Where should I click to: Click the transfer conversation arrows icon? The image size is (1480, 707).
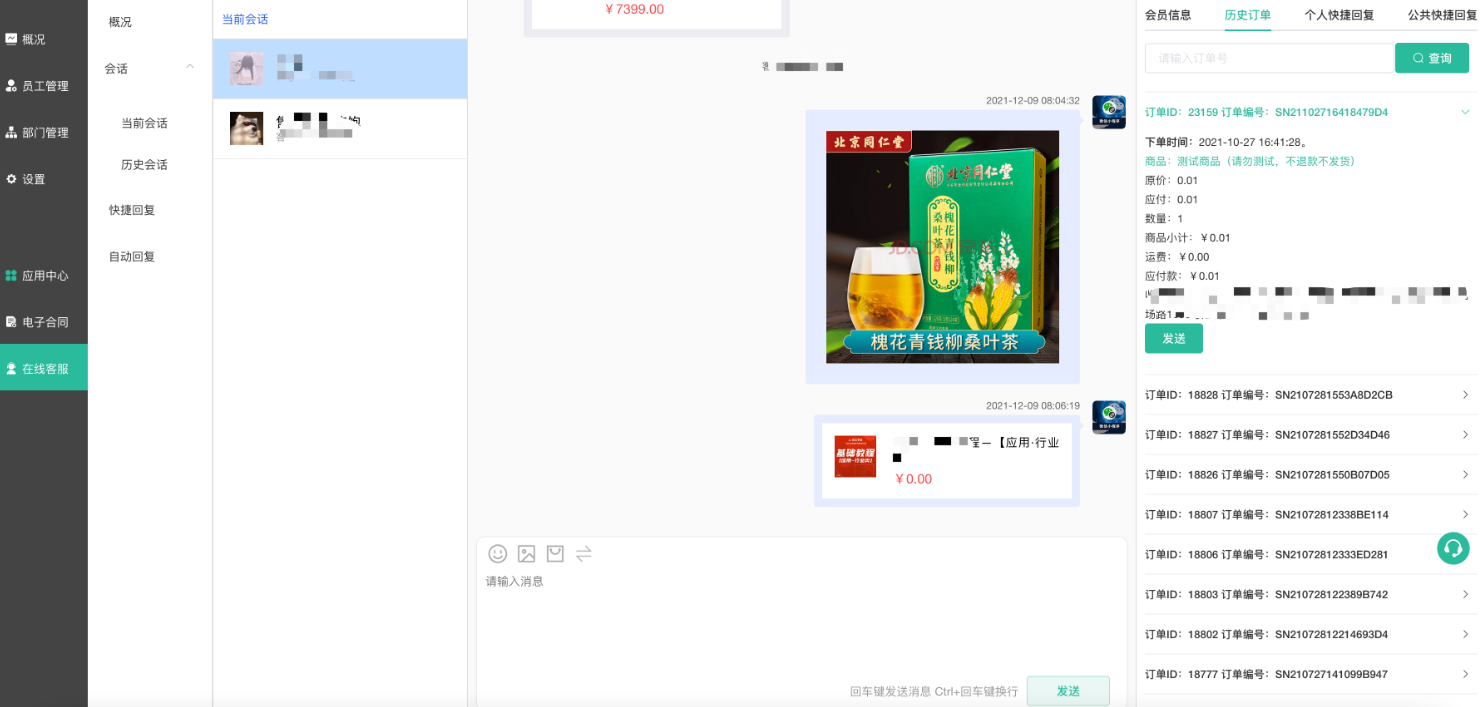point(584,554)
